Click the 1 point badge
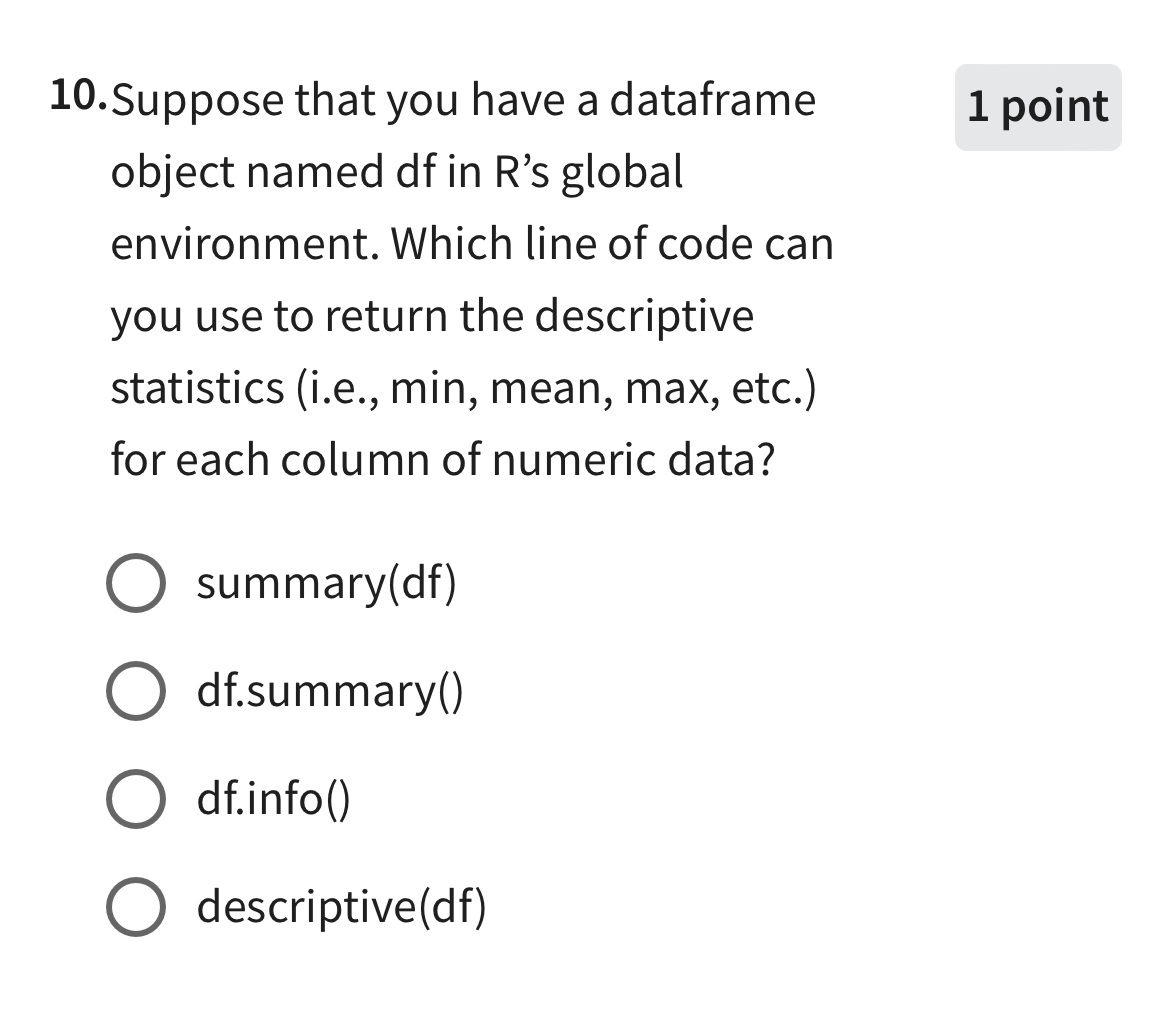Image resolution: width=1170 pixels, height=1026 pixels. pyautogui.click(x=1038, y=107)
